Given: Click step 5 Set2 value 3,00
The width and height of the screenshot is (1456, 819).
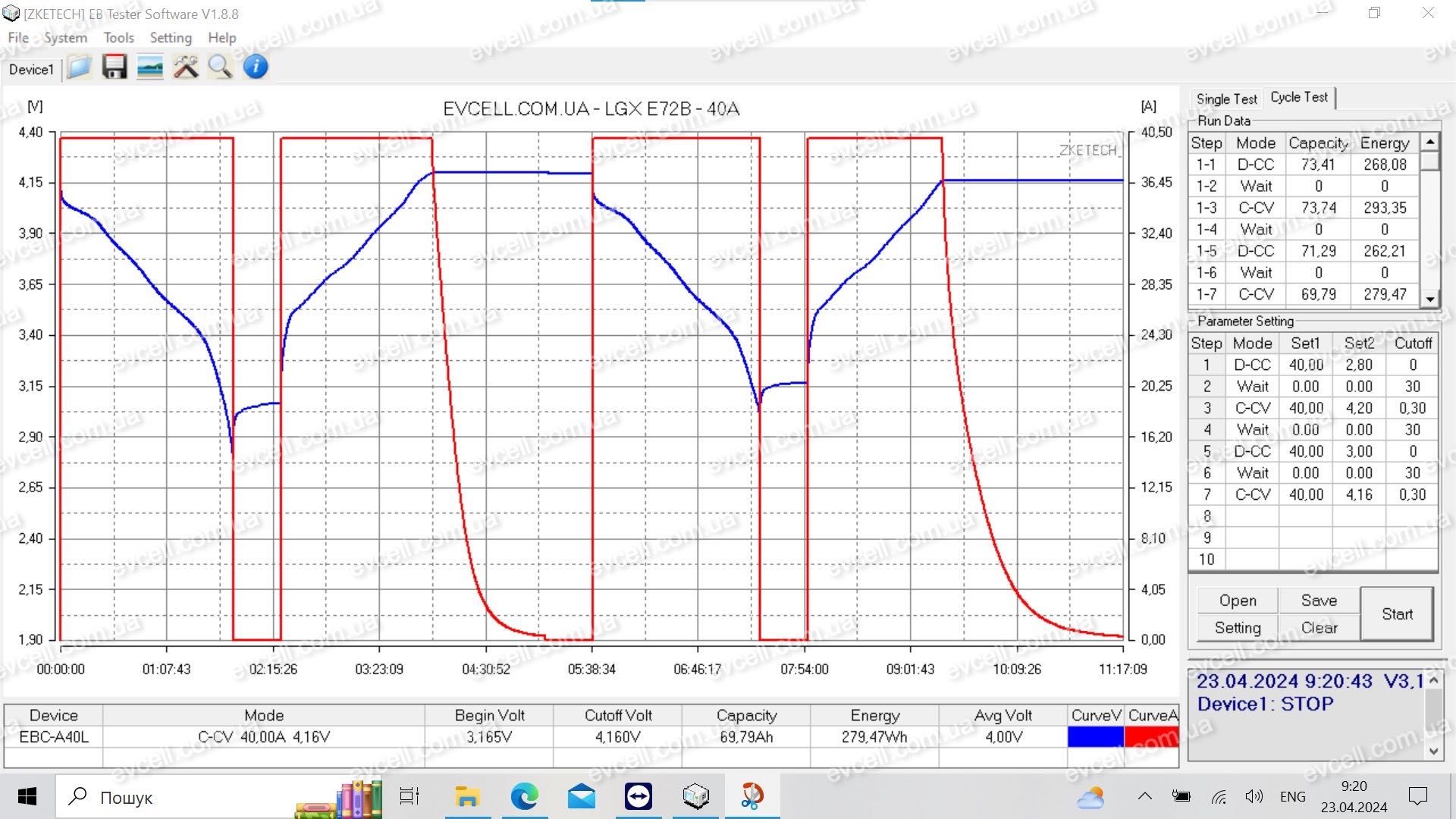Looking at the screenshot, I should (1359, 451).
